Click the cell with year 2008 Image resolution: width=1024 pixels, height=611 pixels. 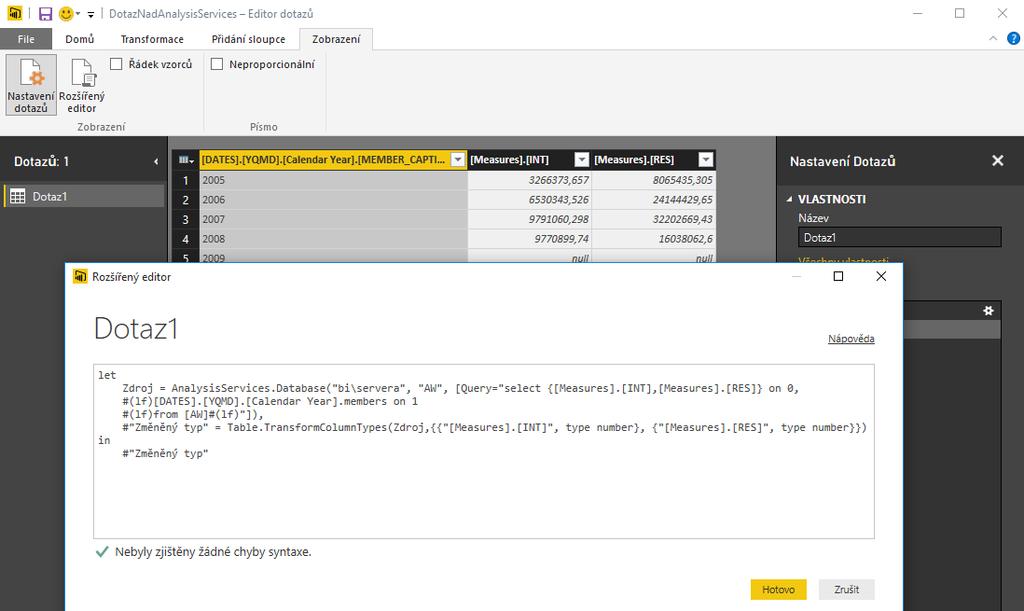(x=333, y=239)
